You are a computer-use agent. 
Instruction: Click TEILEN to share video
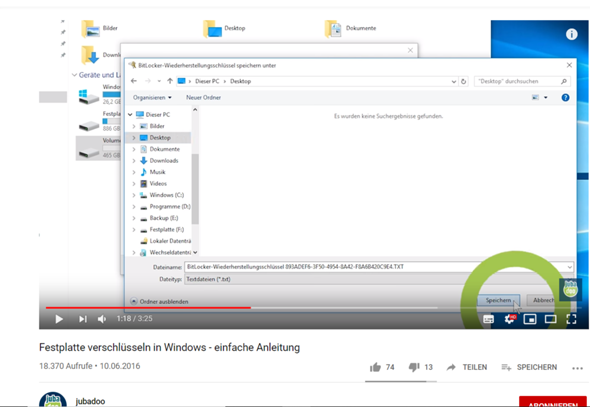(x=467, y=367)
